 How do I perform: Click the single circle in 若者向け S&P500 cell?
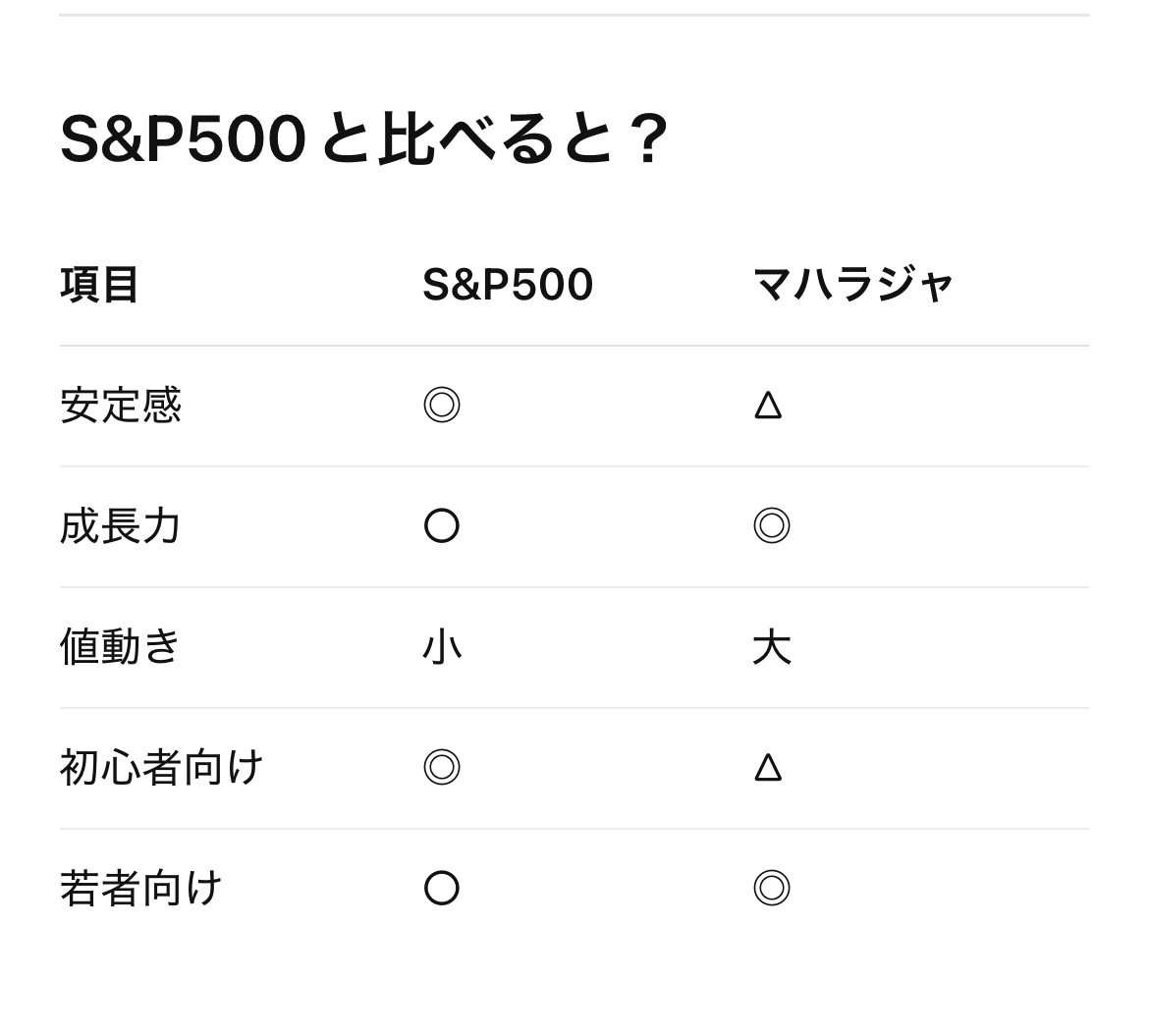[x=442, y=889]
